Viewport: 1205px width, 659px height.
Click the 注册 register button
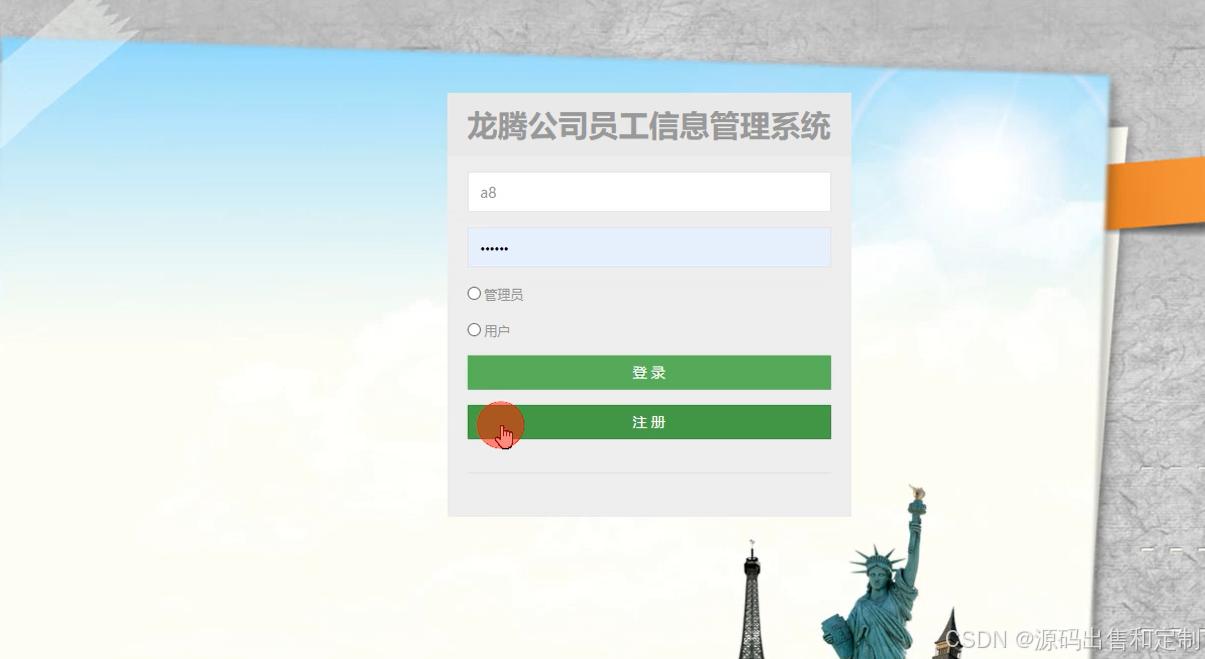tap(649, 422)
